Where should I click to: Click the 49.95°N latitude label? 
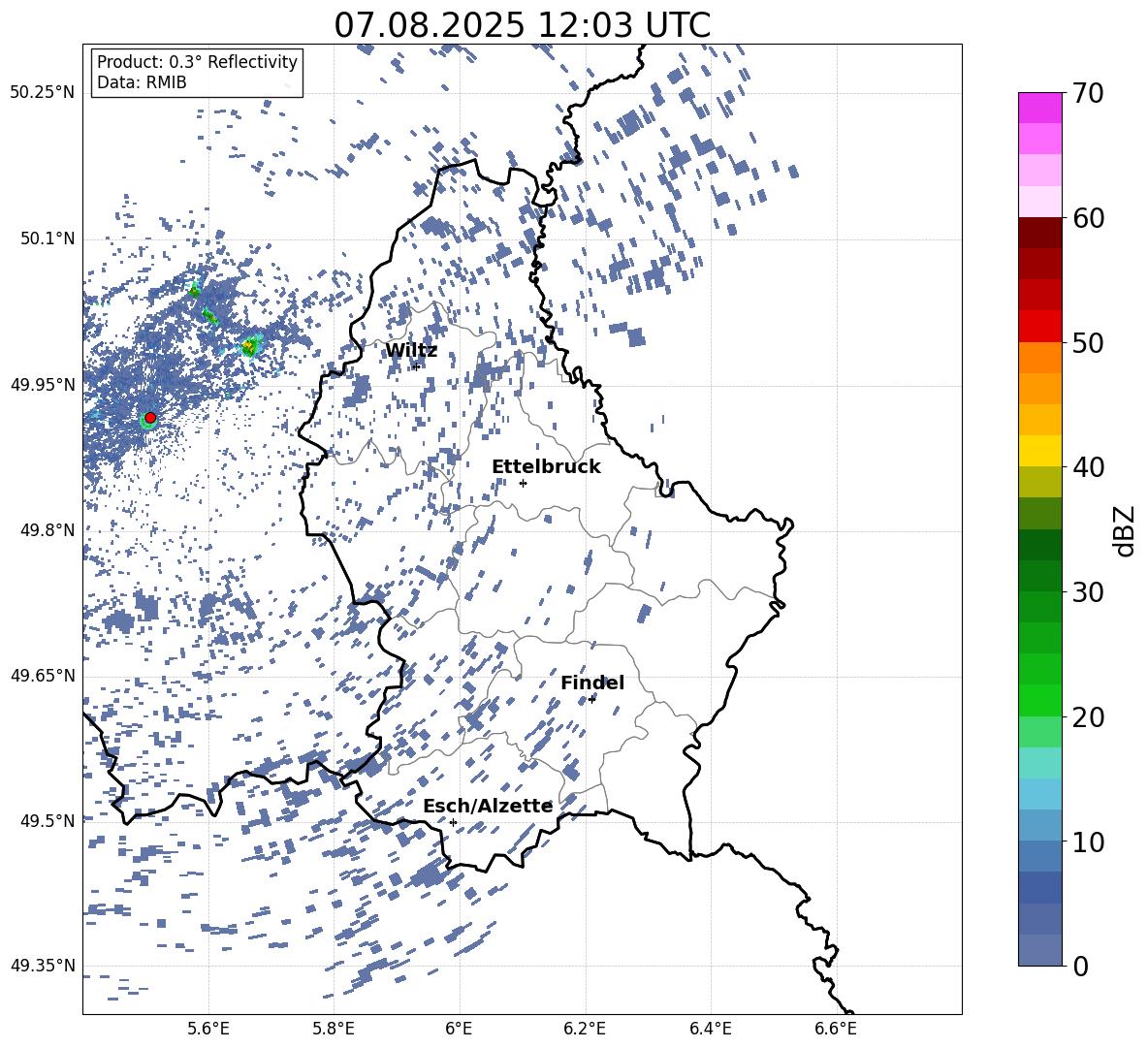(43, 385)
